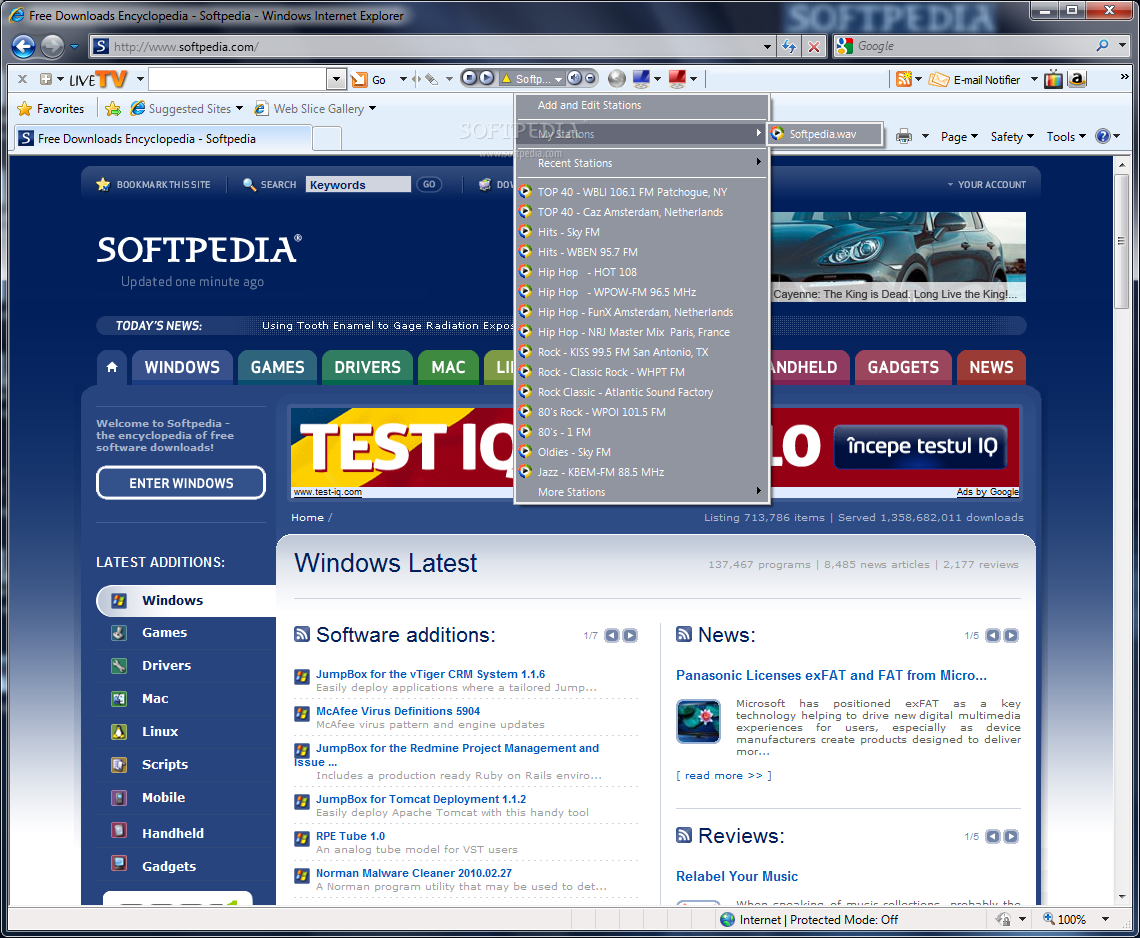Open the RPE Tube 1.0 link
Viewport: 1140px width, 938px height.
coord(350,836)
